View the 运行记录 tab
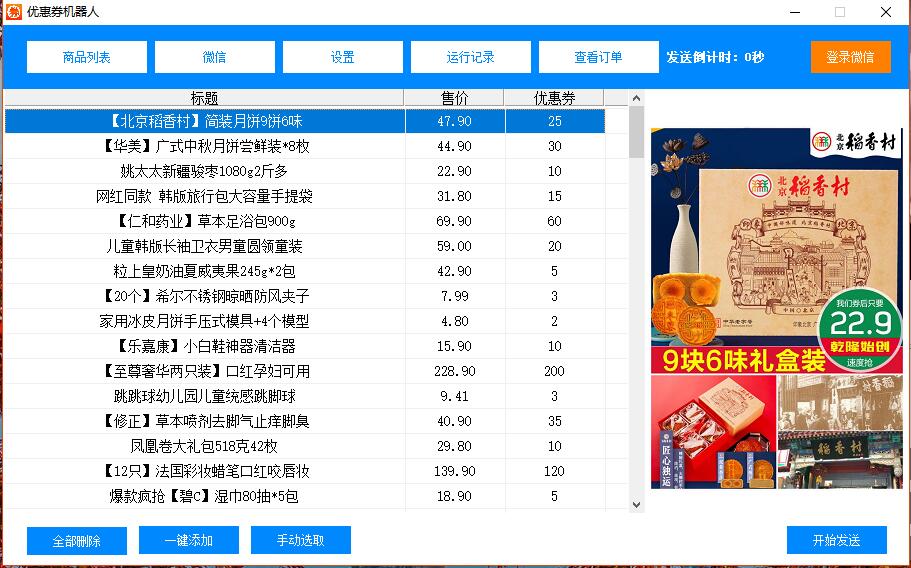 pyautogui.click(x=471, y=57)
